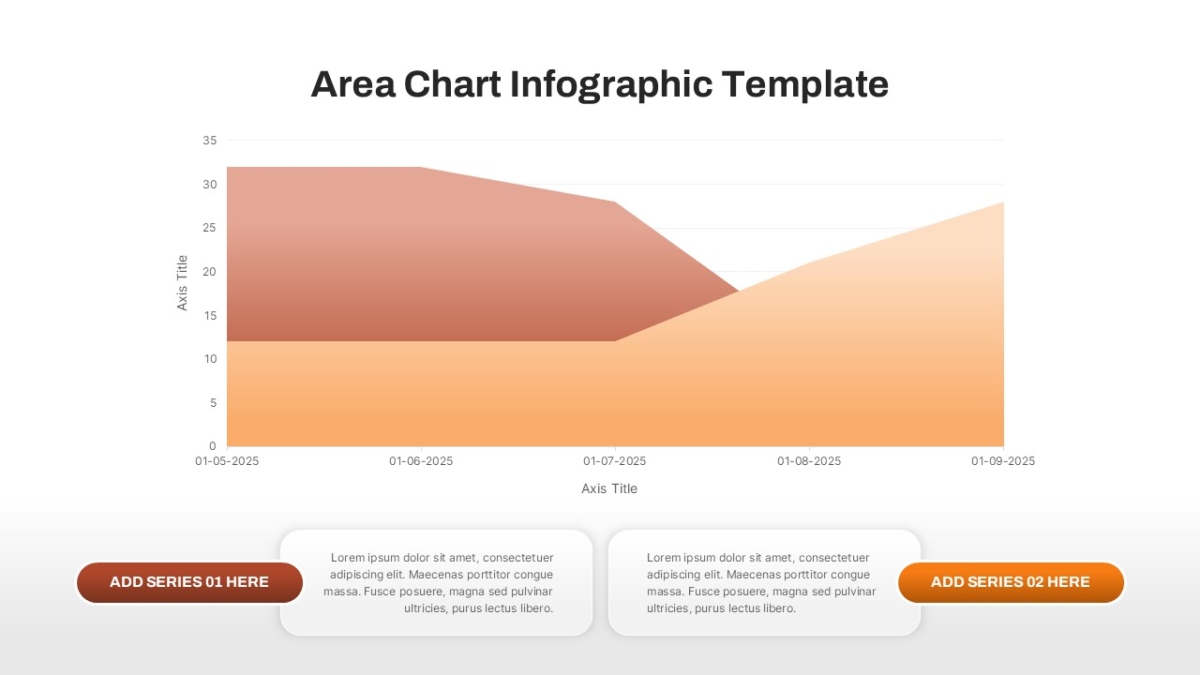Select the right Lorem ipsum text box
This screenshot has height=675, width=1200.
pyautogui.click(x=764, y=583)
